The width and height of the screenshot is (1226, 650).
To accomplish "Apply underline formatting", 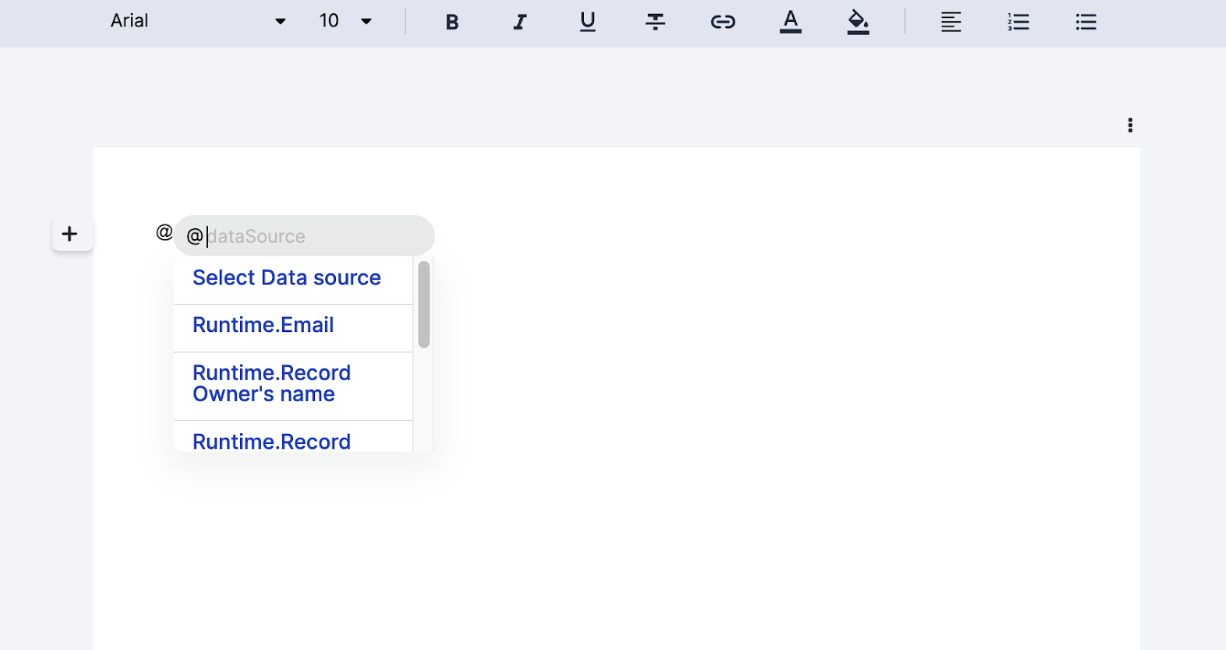I will click(588, 22).
